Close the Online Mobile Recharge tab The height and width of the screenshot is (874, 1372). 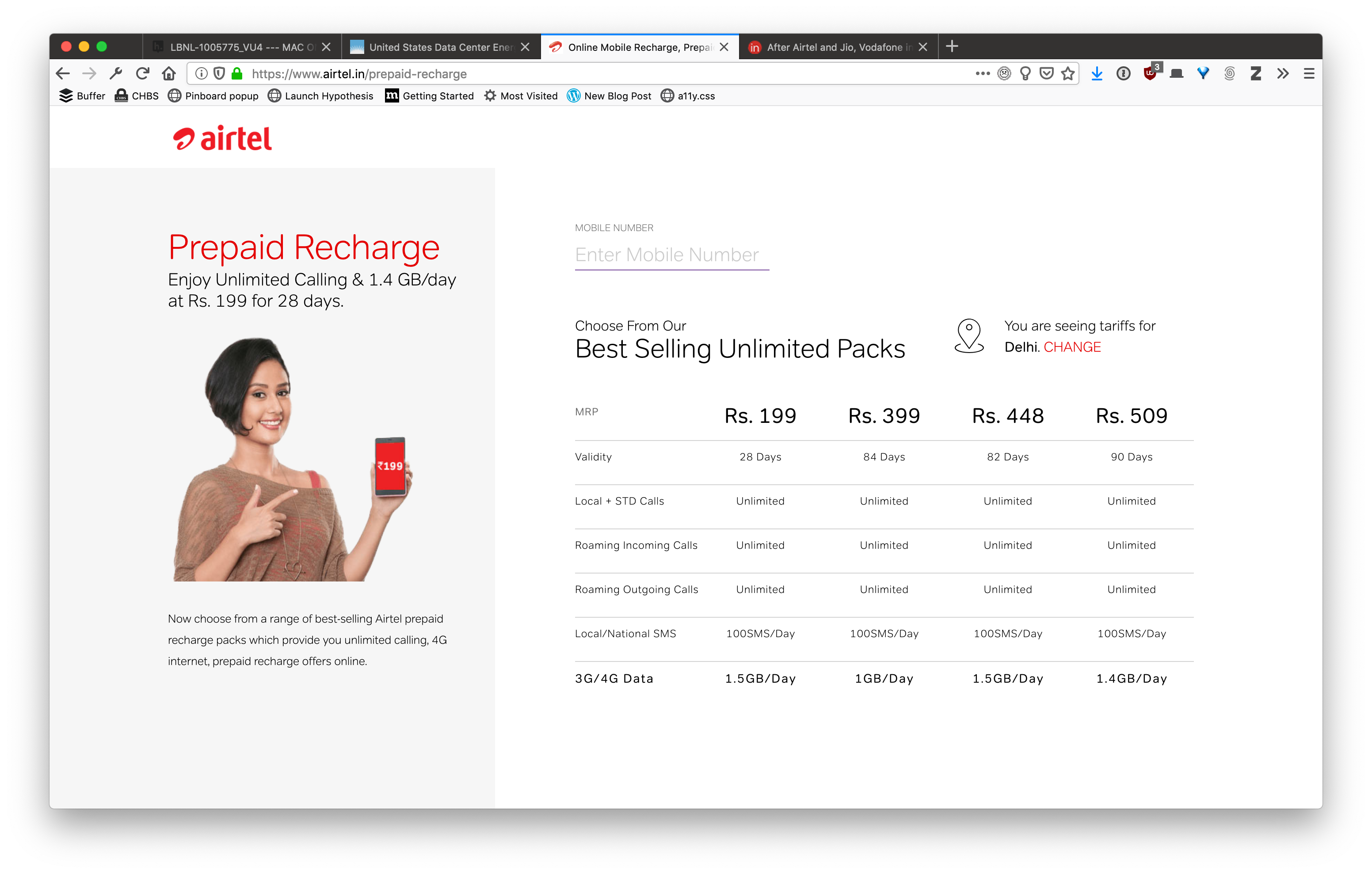(x=724, y=47)
